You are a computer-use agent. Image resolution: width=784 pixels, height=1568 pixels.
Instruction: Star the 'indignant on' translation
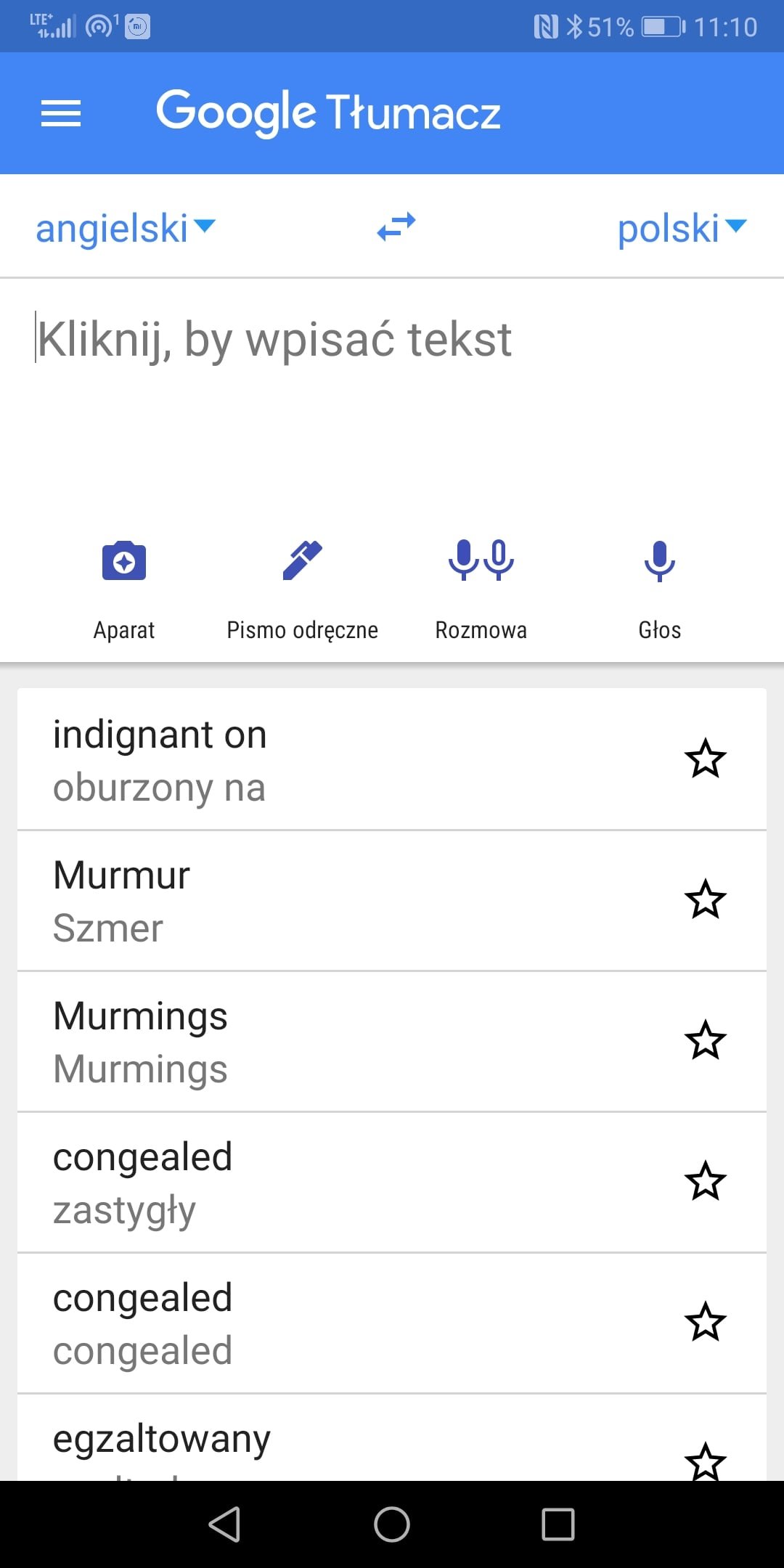[705, 759]
